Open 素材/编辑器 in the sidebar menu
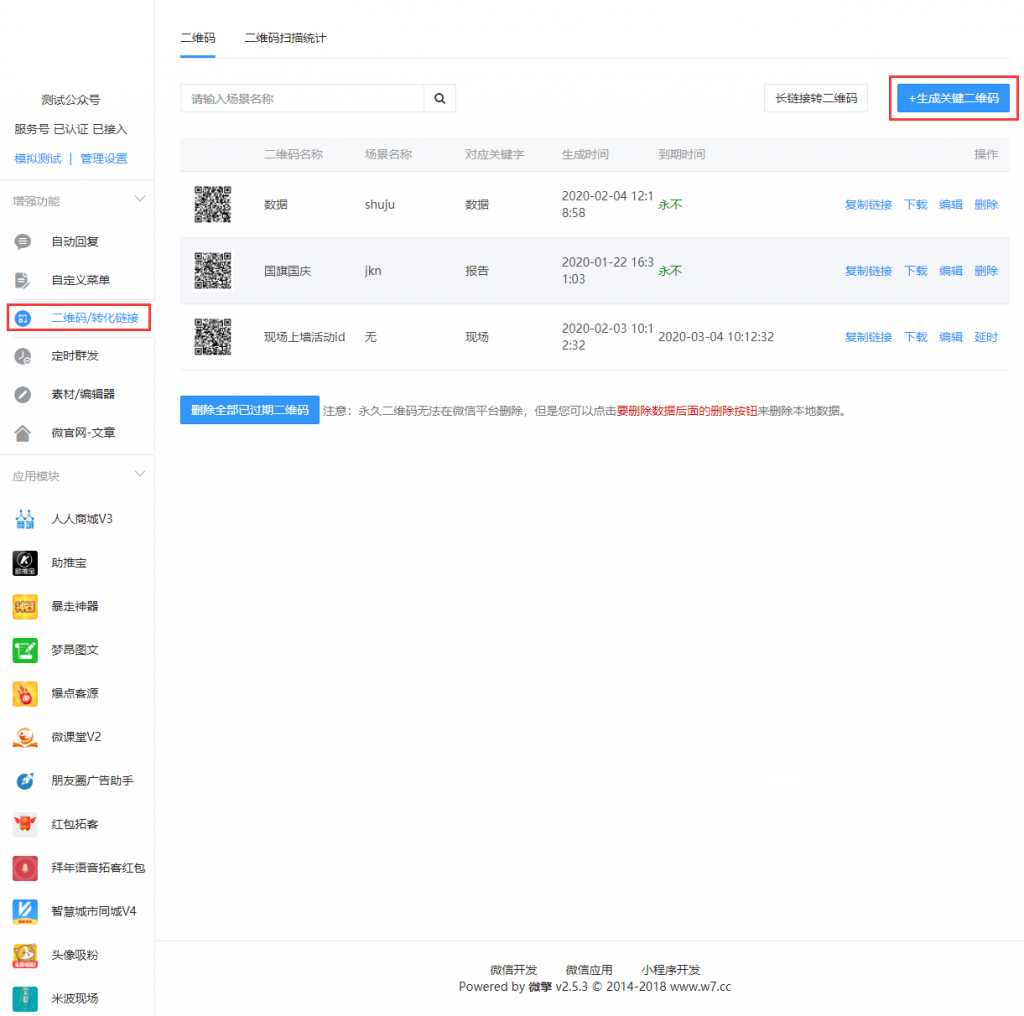 point(83,394)
